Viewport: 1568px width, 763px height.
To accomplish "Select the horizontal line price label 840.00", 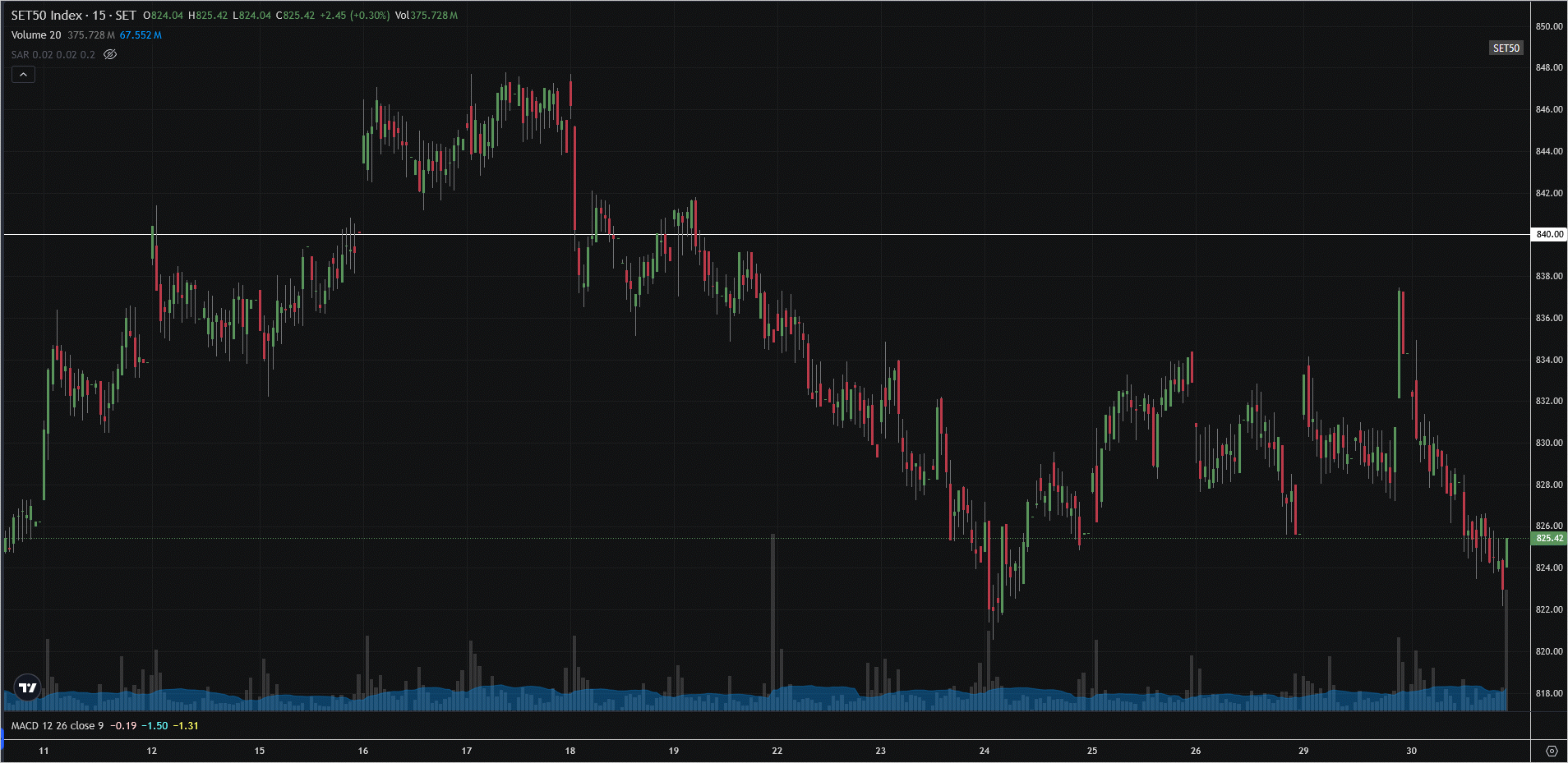I will coord(1549,234).
